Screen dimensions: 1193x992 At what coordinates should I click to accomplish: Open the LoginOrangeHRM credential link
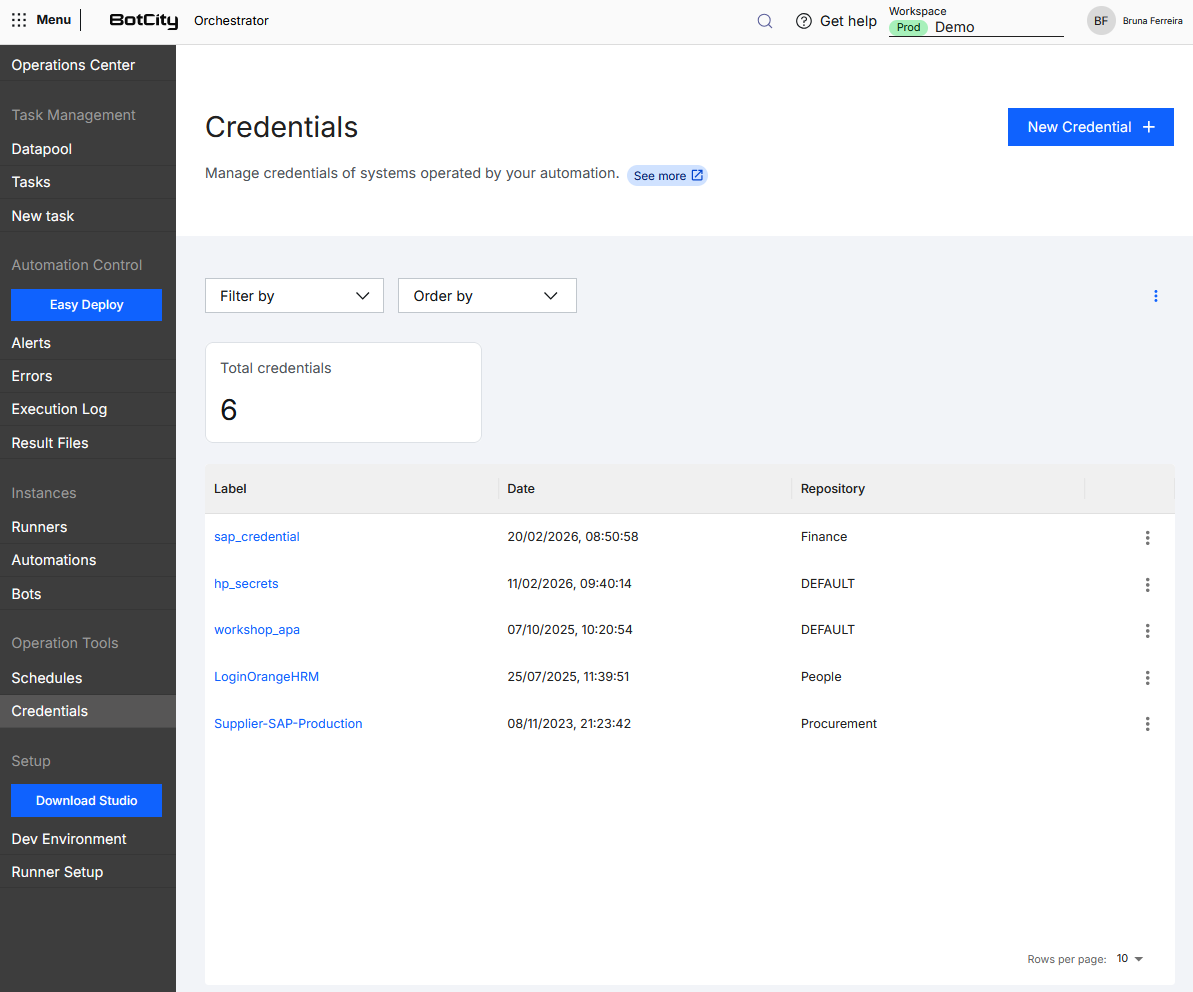point(266,677)
